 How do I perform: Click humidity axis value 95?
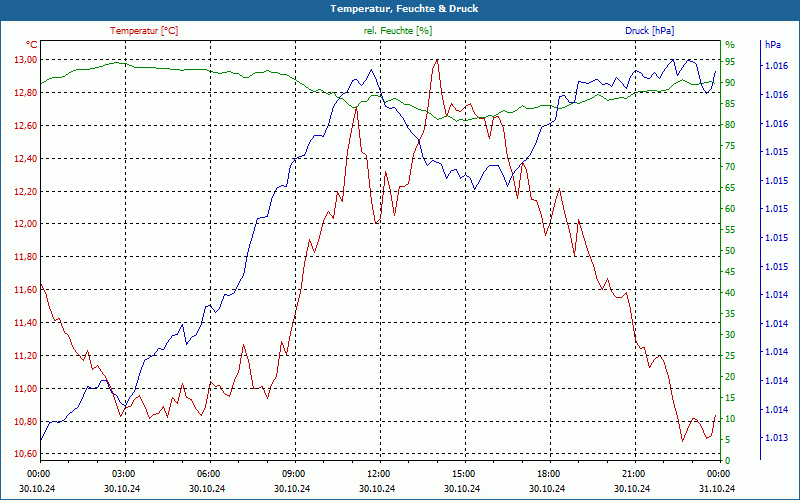(x=730, y=62)
